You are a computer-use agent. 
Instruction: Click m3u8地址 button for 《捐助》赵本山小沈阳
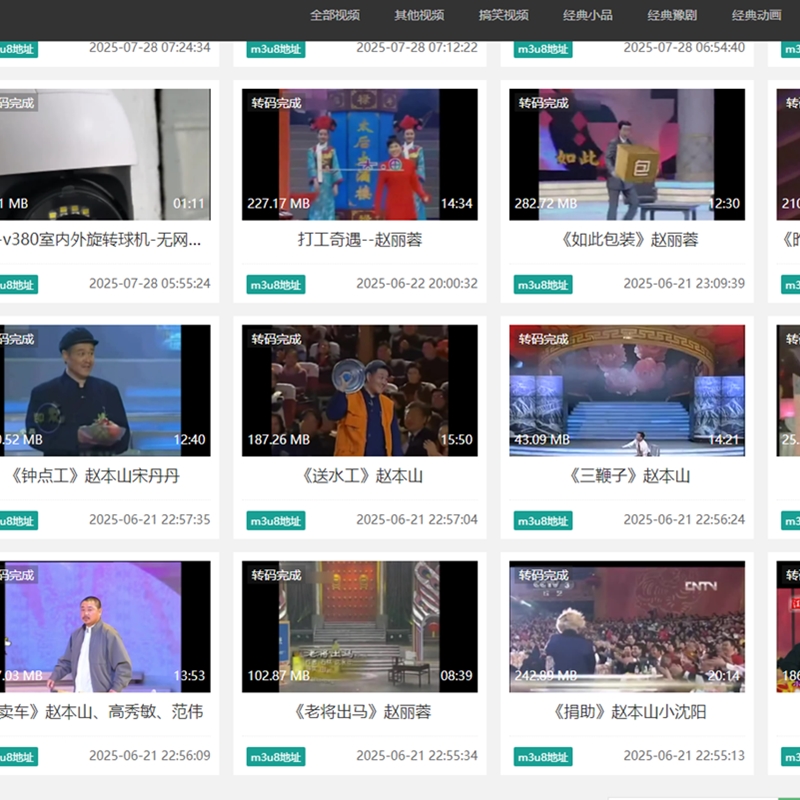coord(543,757)
